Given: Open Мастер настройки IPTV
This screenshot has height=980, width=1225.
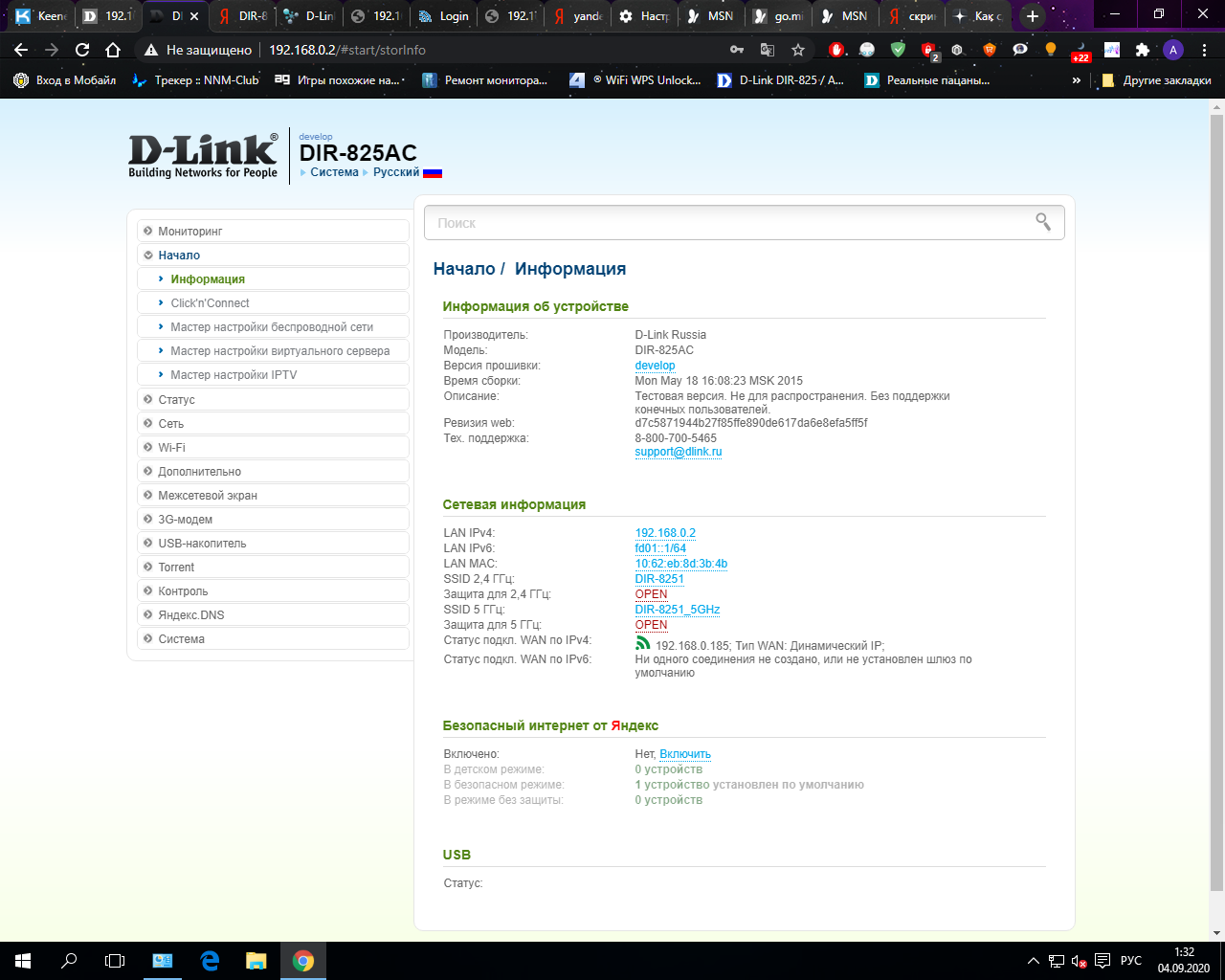Looking at the screenshot, I should [x=273, y=375].
